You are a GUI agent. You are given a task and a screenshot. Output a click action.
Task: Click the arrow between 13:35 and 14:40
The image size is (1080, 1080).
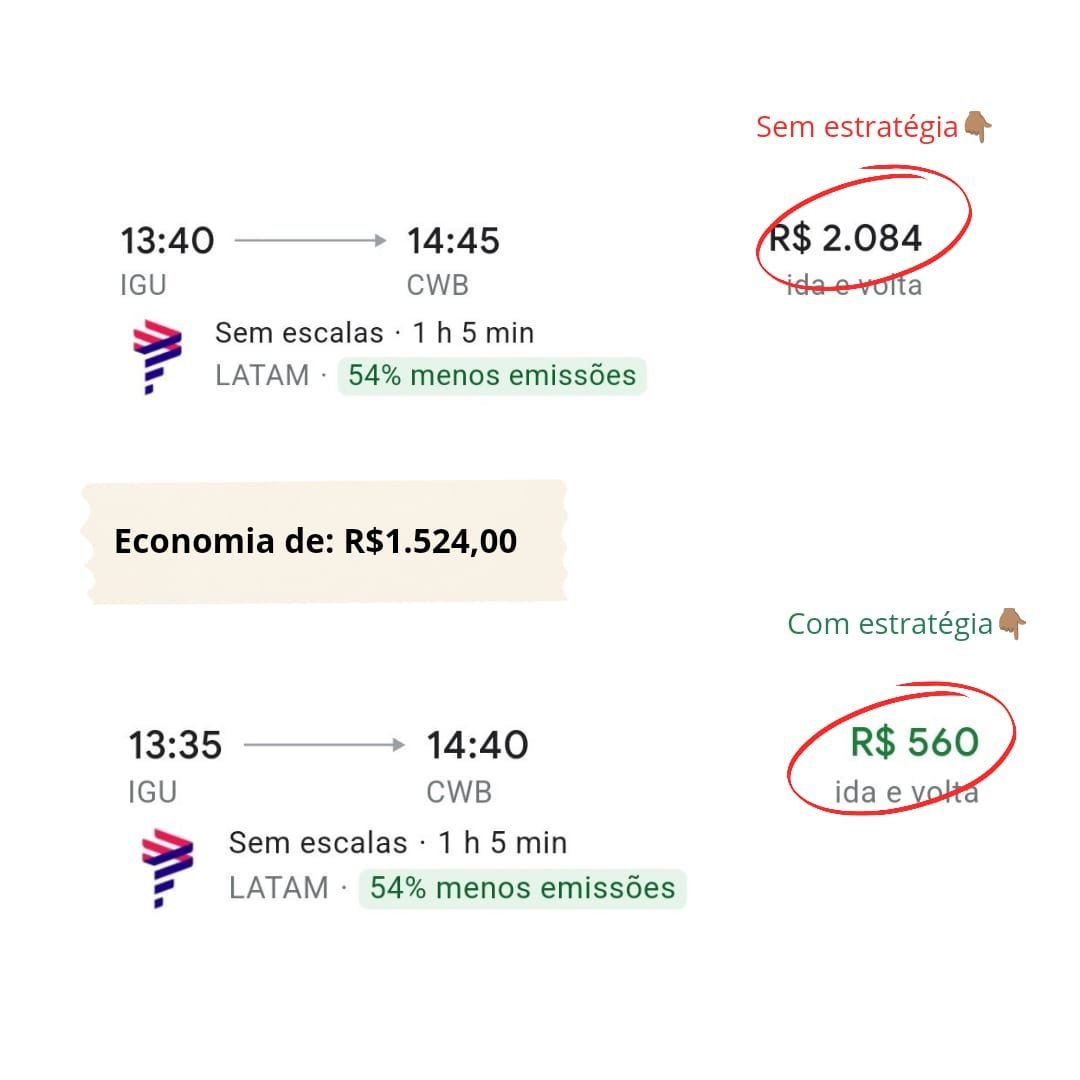coord(324,745)
